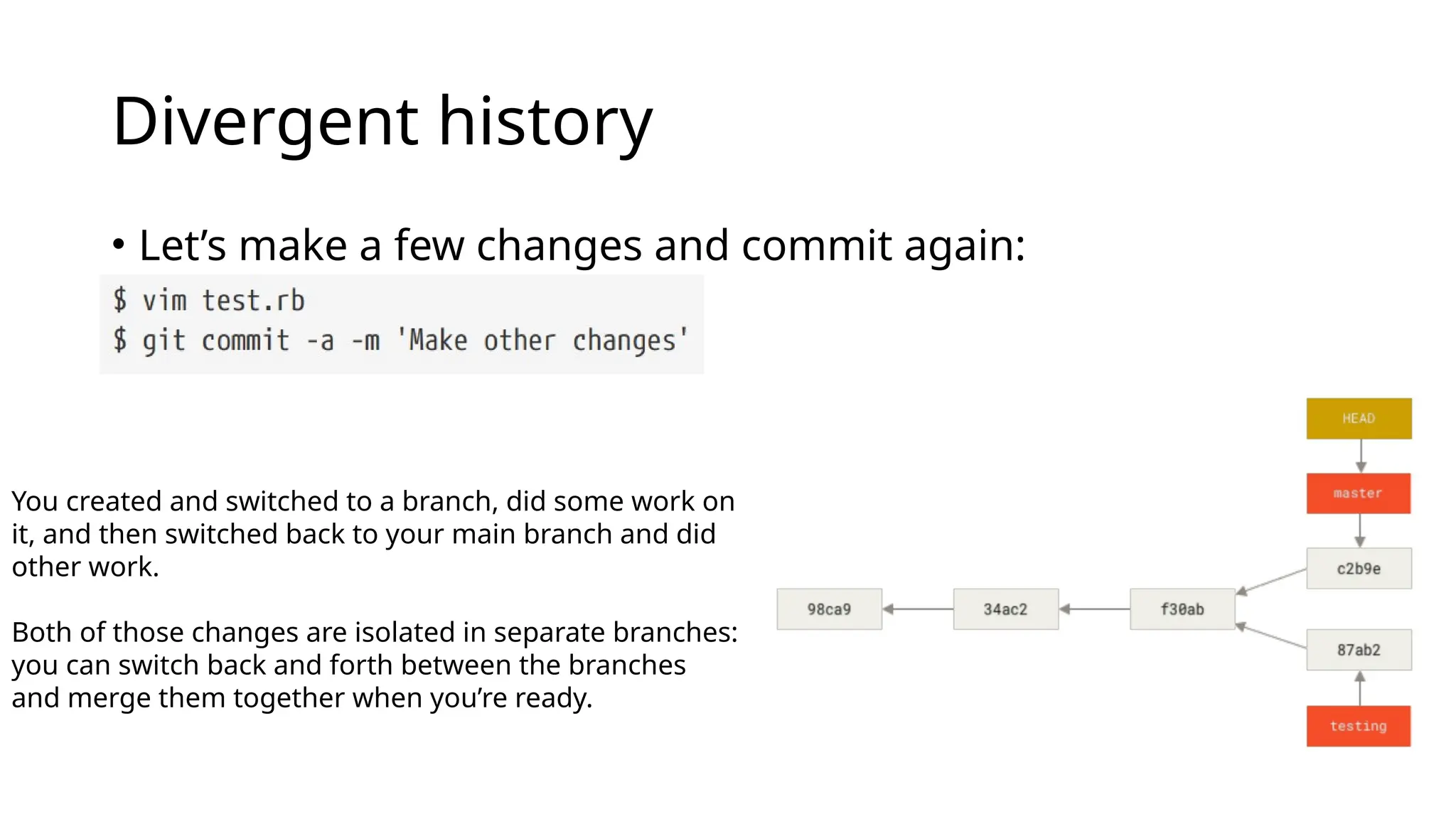The width and height of the screenshot is (1456, 819).
Task: Click the paragraph starting "Both of those changes"
Action: [x=374, y=665]
